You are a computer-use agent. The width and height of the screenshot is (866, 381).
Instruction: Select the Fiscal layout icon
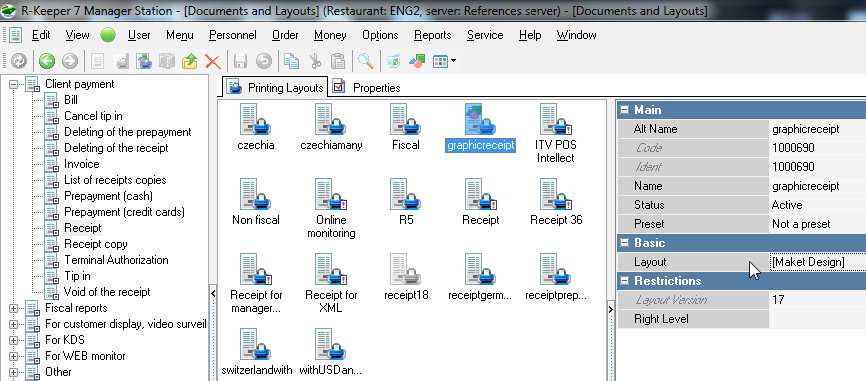pos(406,127)
